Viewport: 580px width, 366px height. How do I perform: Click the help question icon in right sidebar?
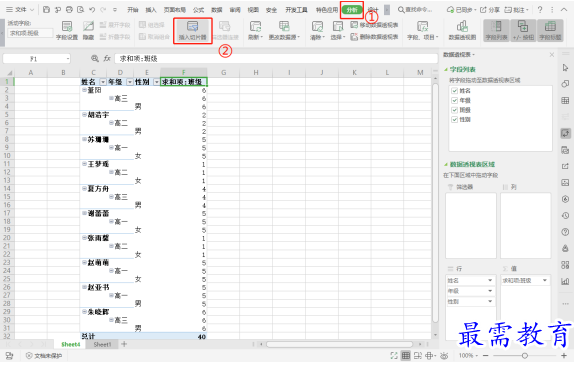(x=565, y=232)
